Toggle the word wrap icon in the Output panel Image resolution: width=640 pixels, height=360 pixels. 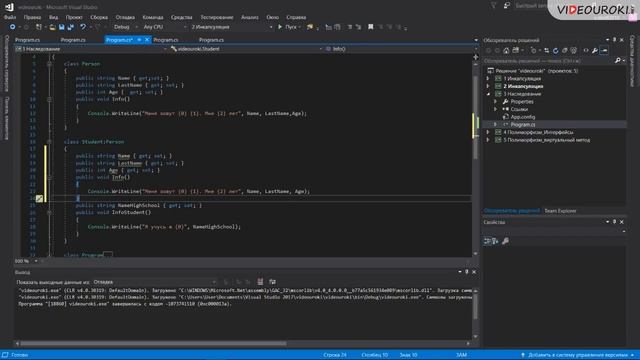tap(272, 282)
